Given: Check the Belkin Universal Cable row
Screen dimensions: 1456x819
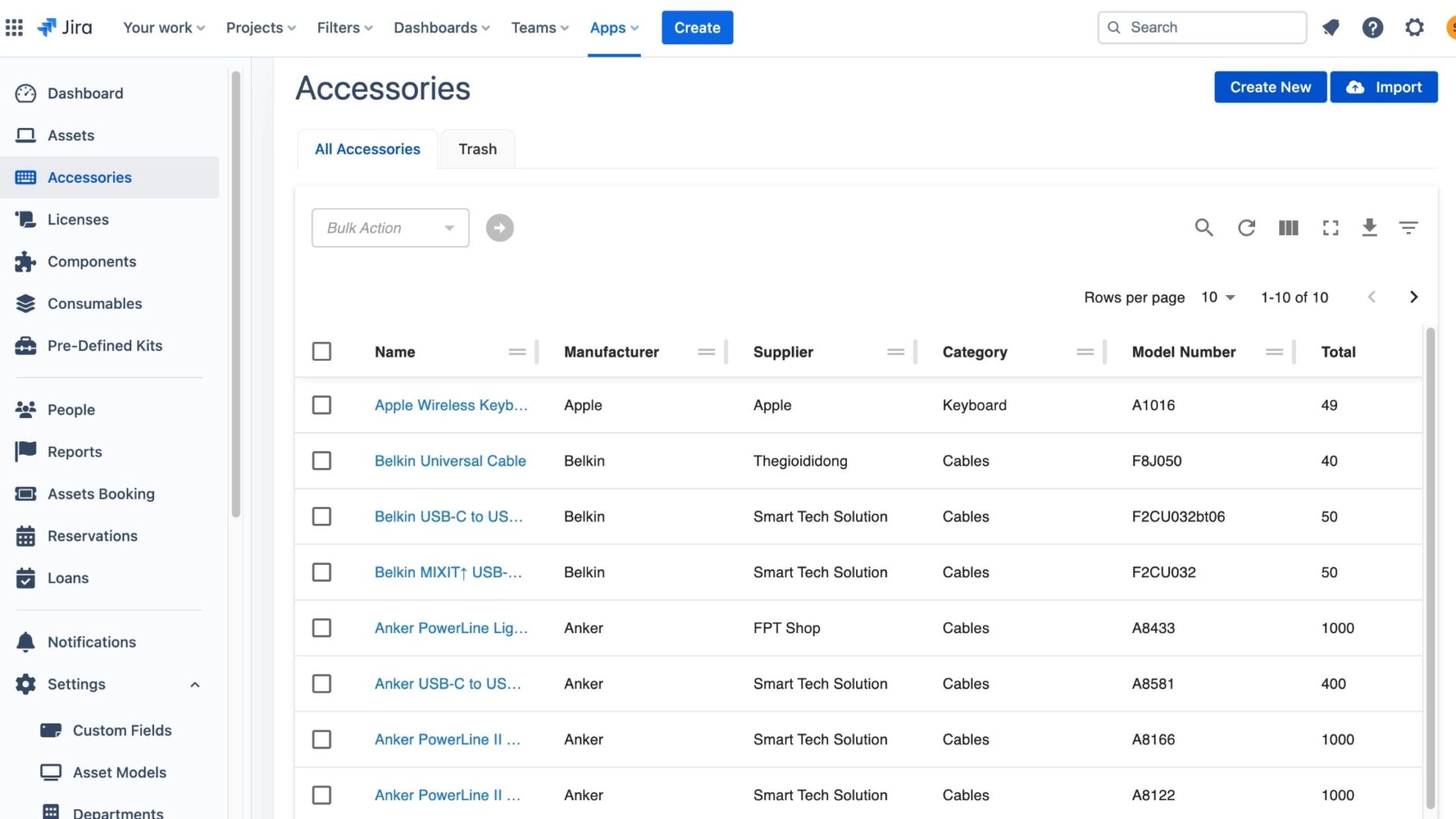Looking at the screenshot, I should click(x=322, y=461).
